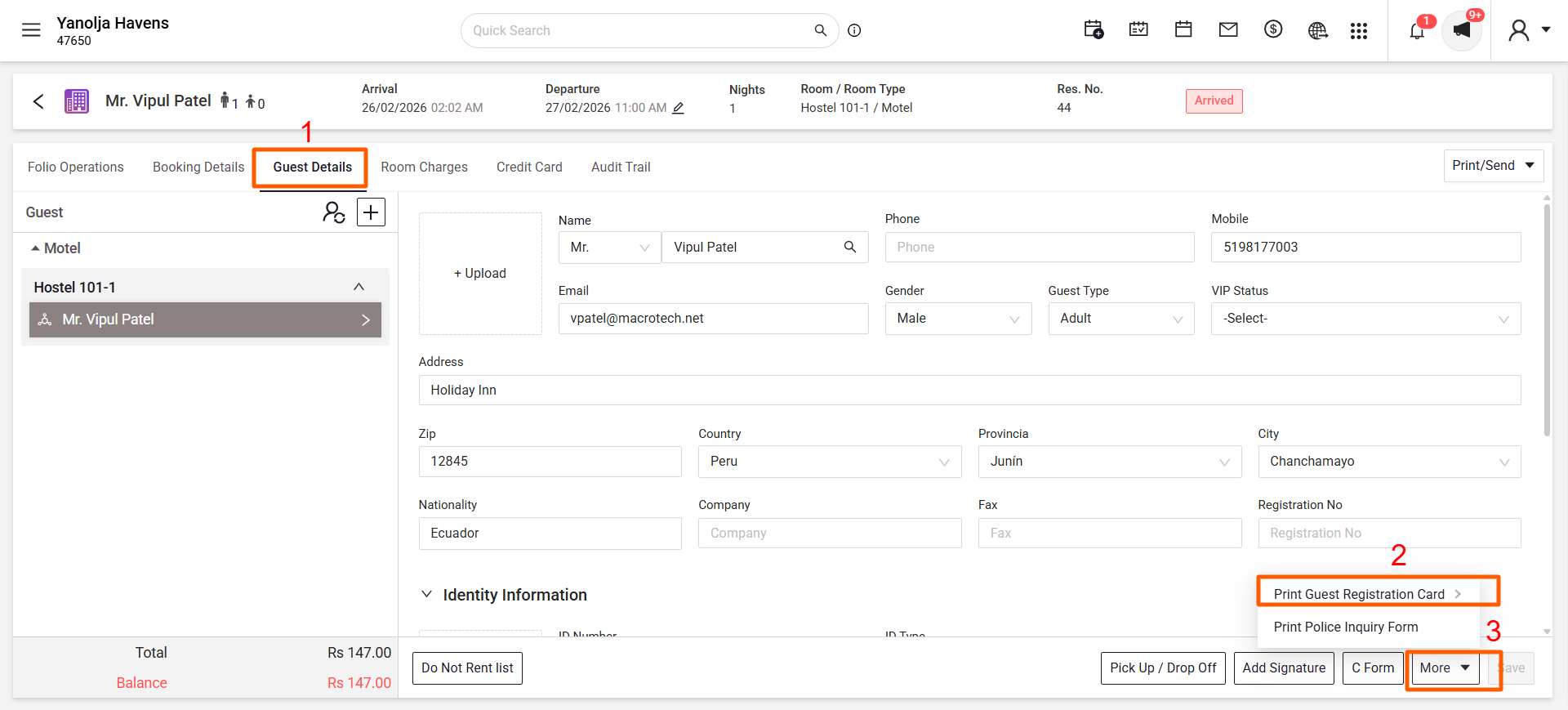Open the Country dropdown showing Peru
The width and height of the screenshot is (1568, 710).
830,462
